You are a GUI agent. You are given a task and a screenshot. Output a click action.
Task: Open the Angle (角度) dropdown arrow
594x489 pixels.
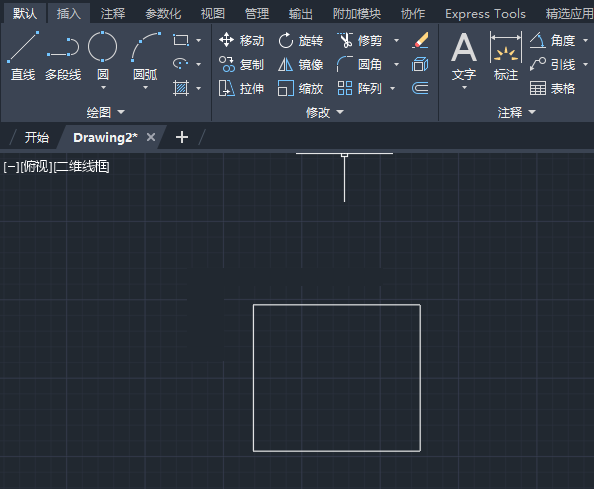tap(585, 40)
